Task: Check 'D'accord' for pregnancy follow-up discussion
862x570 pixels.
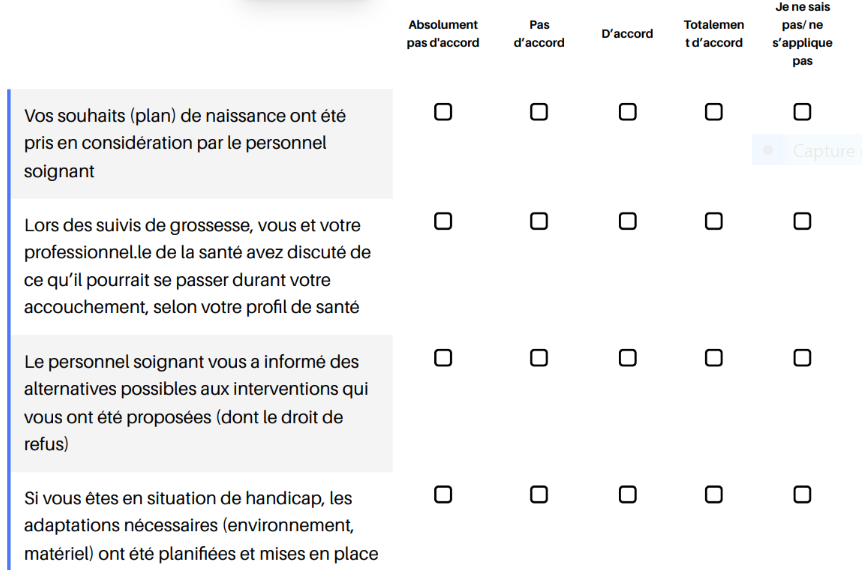Action: [627, 221]
